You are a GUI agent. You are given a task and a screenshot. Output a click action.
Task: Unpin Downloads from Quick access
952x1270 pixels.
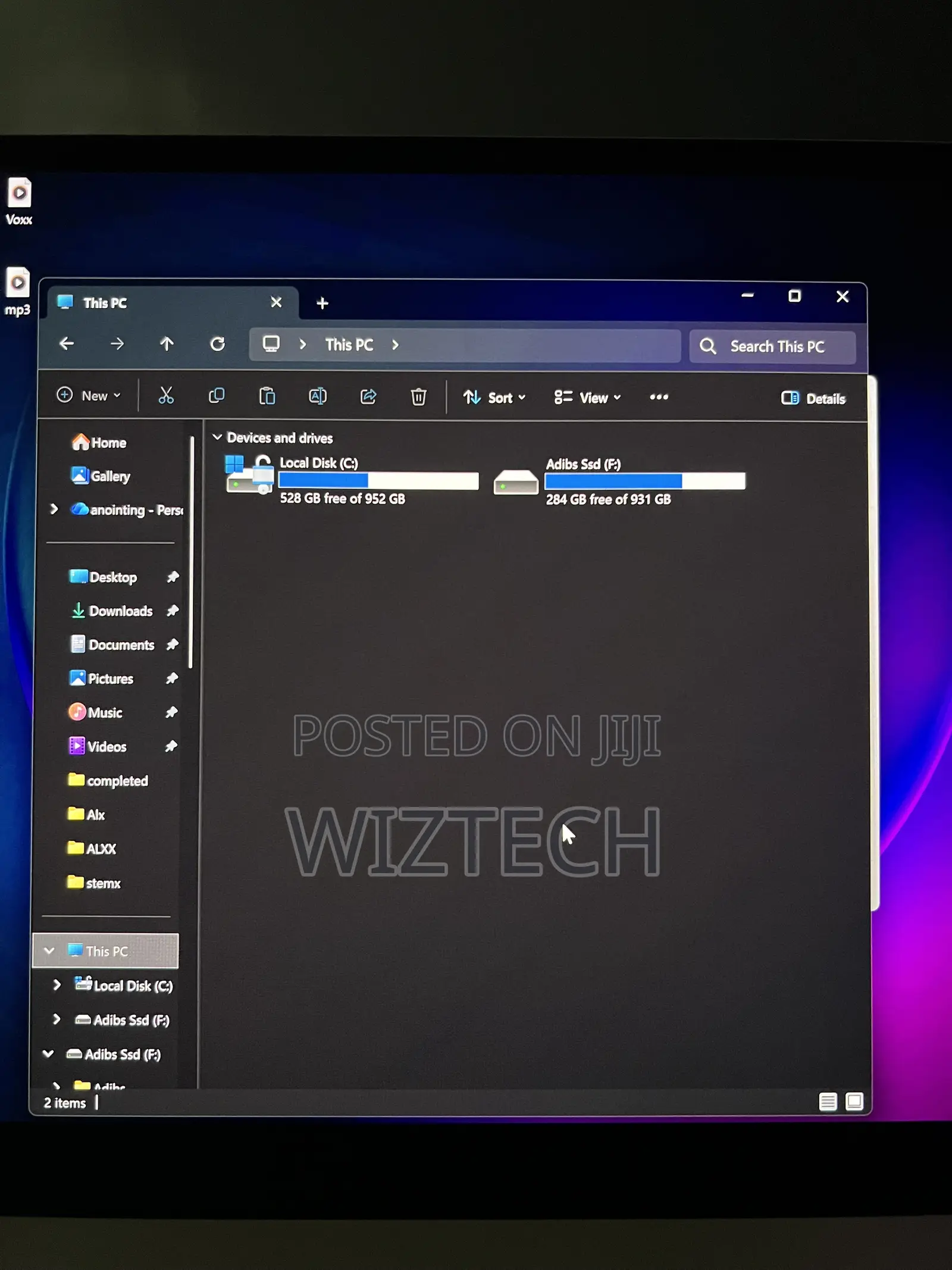click(x=173, y=611)
